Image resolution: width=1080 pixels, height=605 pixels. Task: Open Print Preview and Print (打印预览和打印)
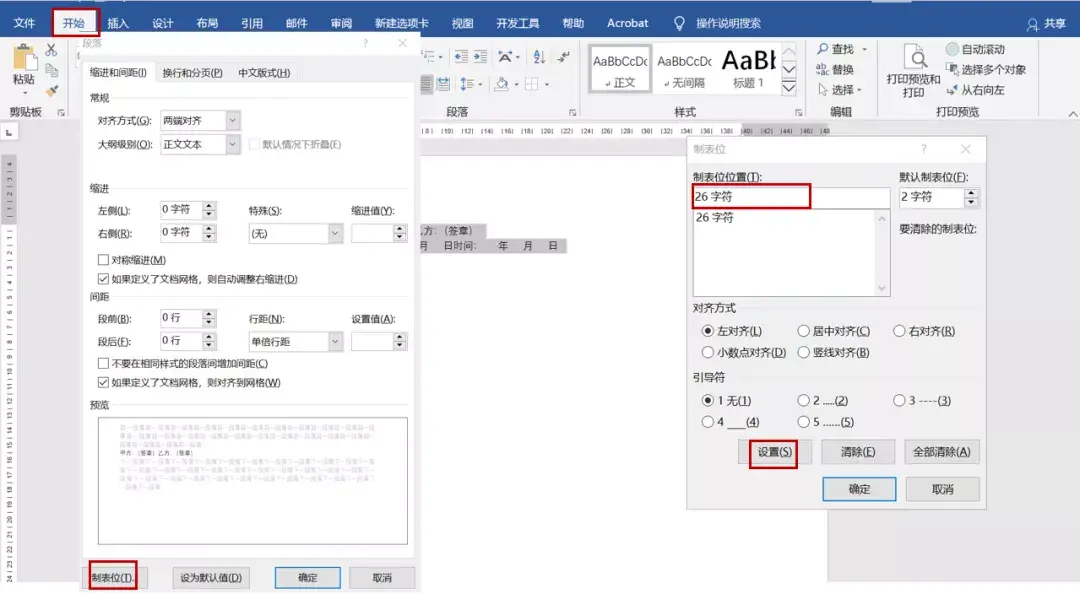click(x=913, y=70)
